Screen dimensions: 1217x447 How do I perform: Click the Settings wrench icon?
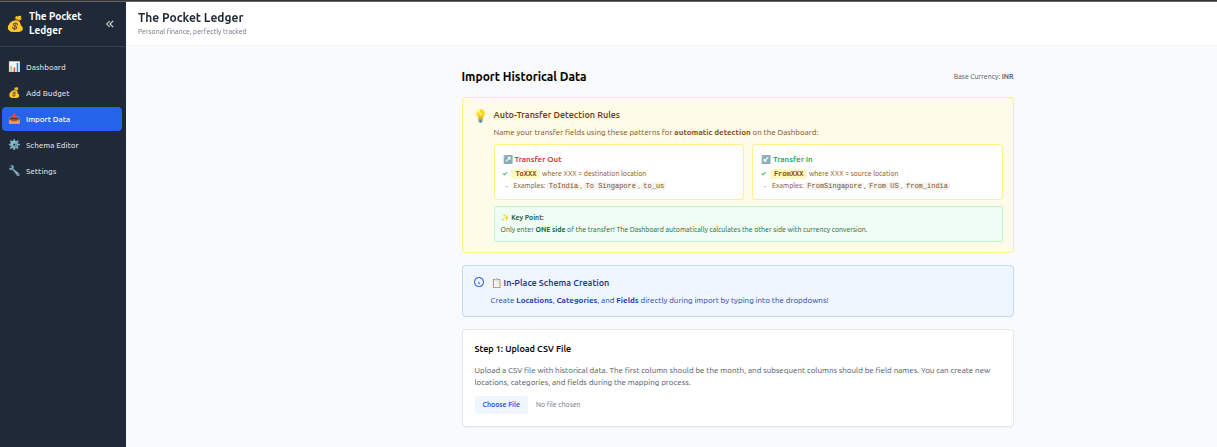tap(14, 171)
